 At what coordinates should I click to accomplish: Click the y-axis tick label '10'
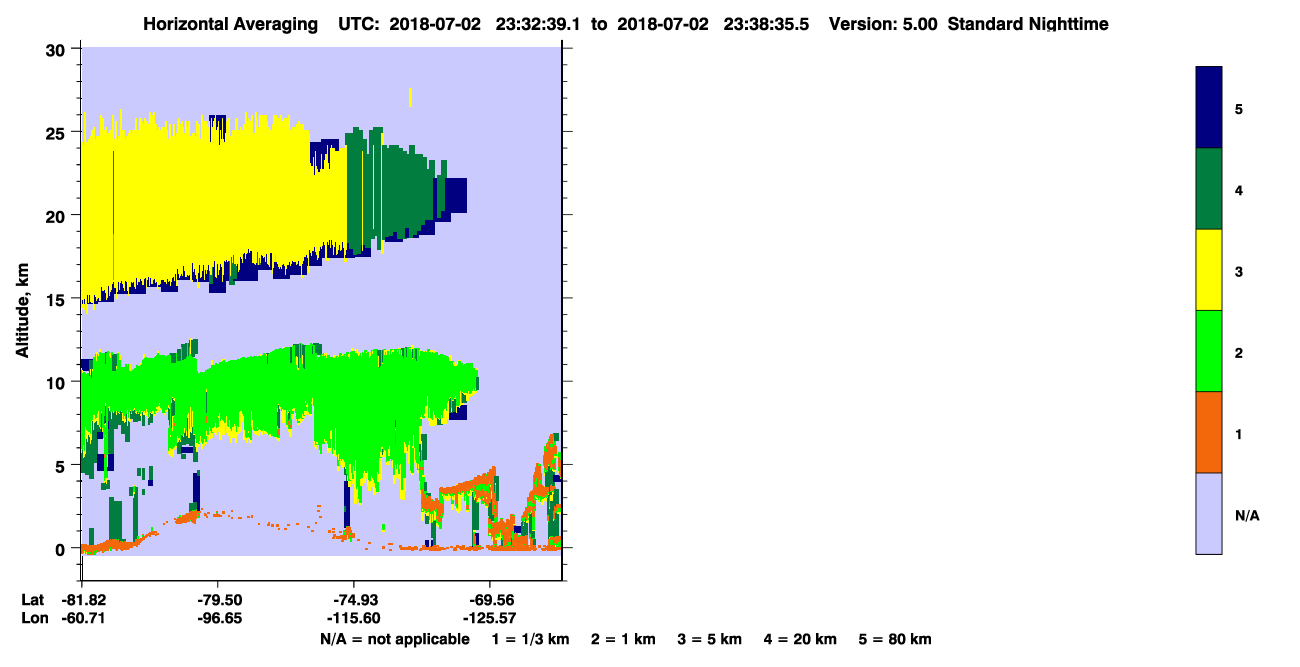(x=57, y=382)
